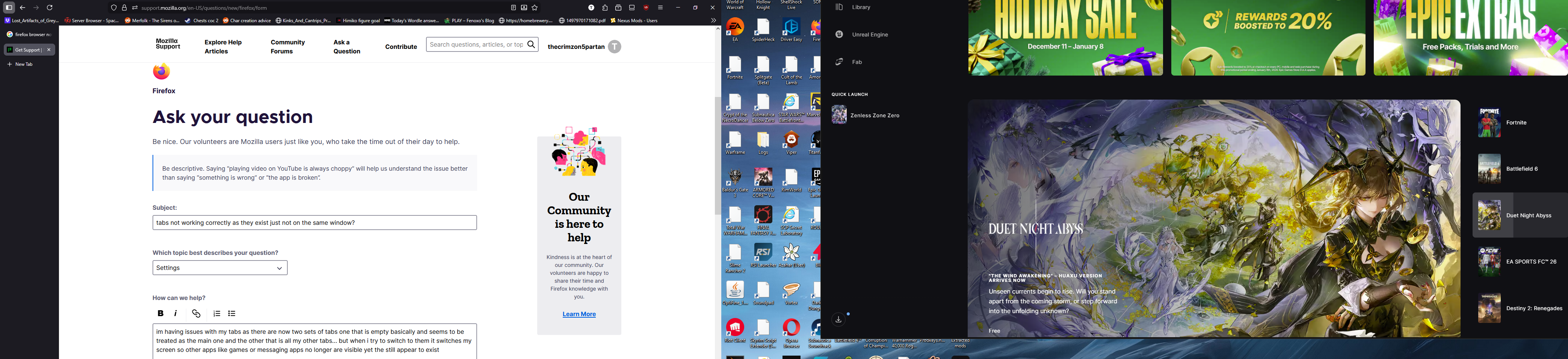1568x359 pixels.
Task: Open the thecrimzon5partan user profile menu
Action: point(585,47)
